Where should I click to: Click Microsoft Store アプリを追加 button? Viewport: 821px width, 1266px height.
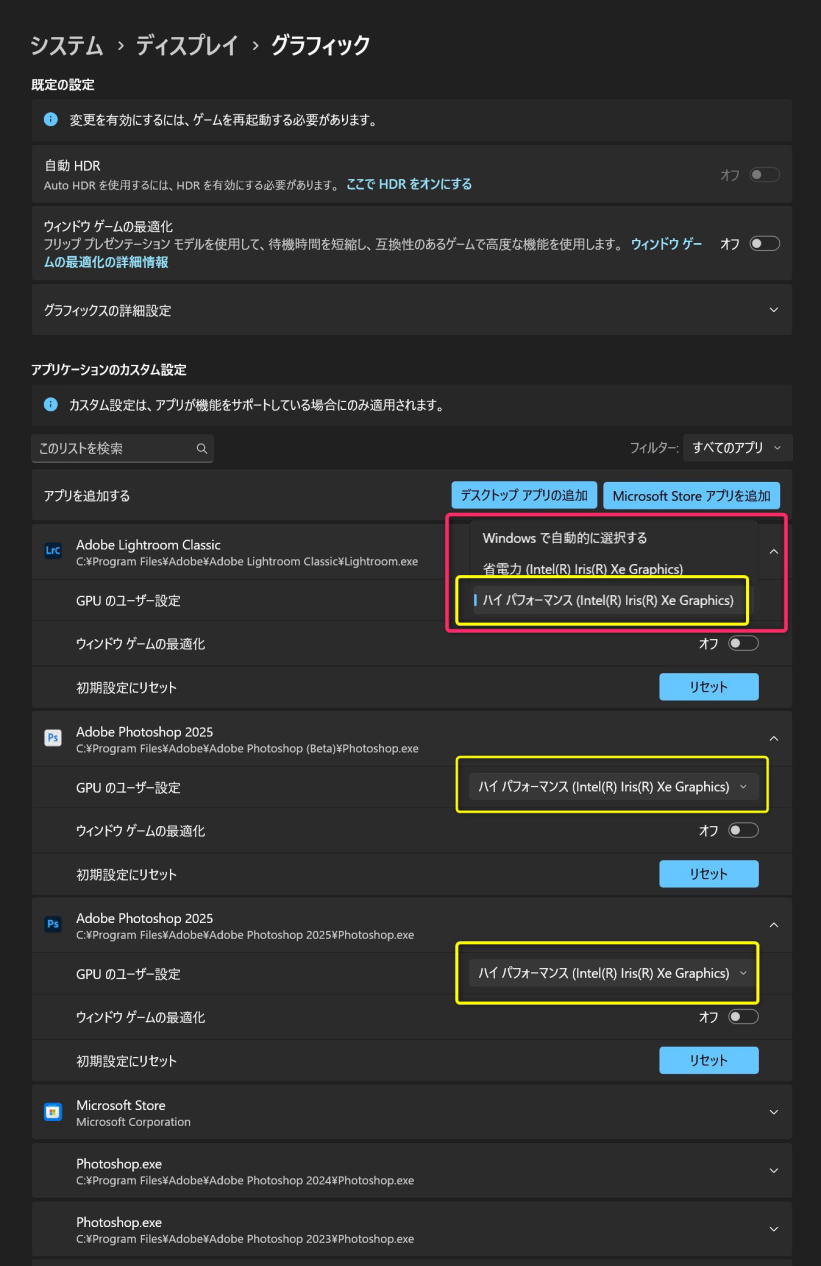pos(691,495)
